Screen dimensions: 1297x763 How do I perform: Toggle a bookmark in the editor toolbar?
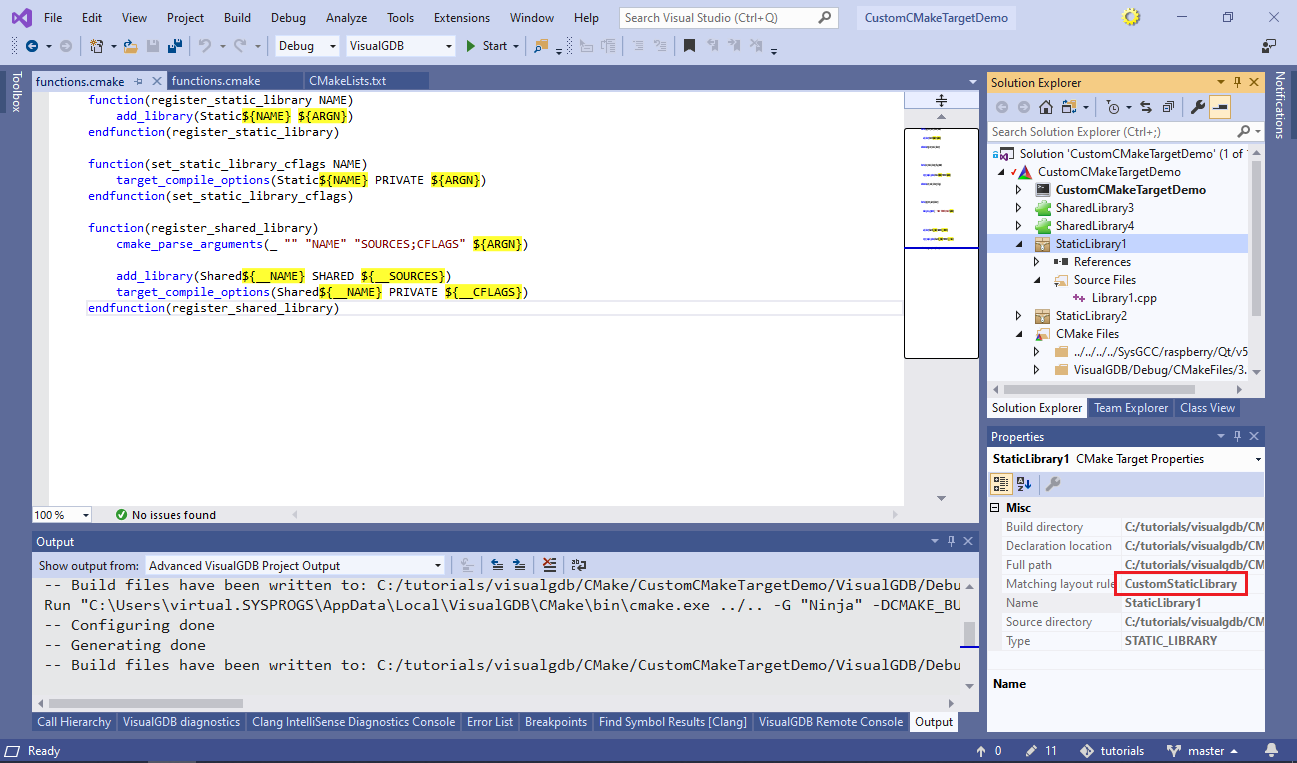point(690,45)
